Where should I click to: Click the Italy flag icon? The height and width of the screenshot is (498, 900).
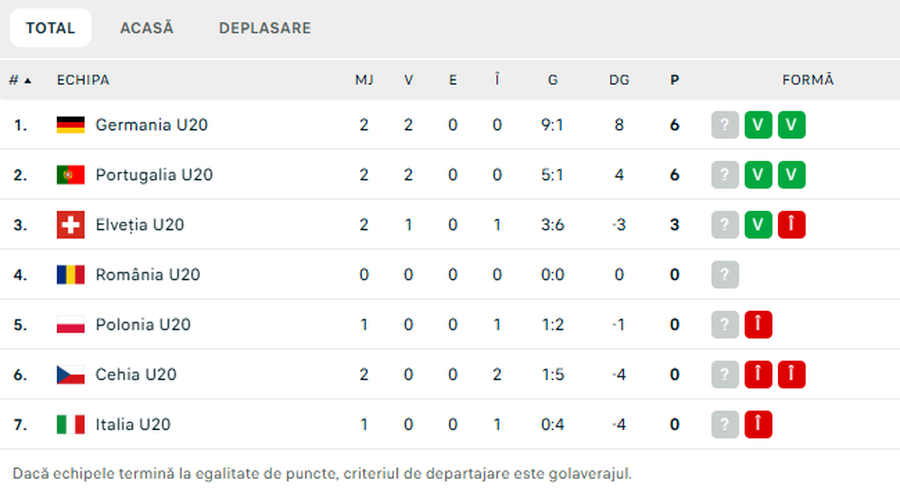pos(70,425)
